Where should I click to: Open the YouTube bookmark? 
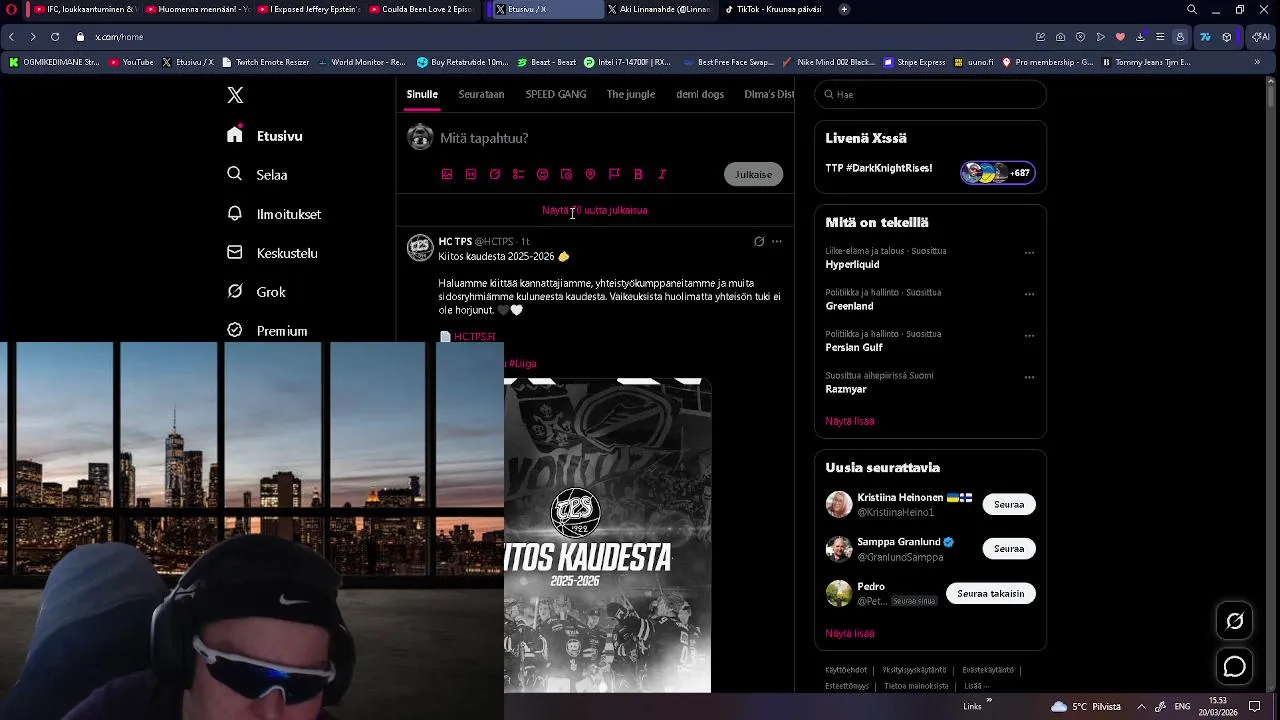[x=131, y=62]
